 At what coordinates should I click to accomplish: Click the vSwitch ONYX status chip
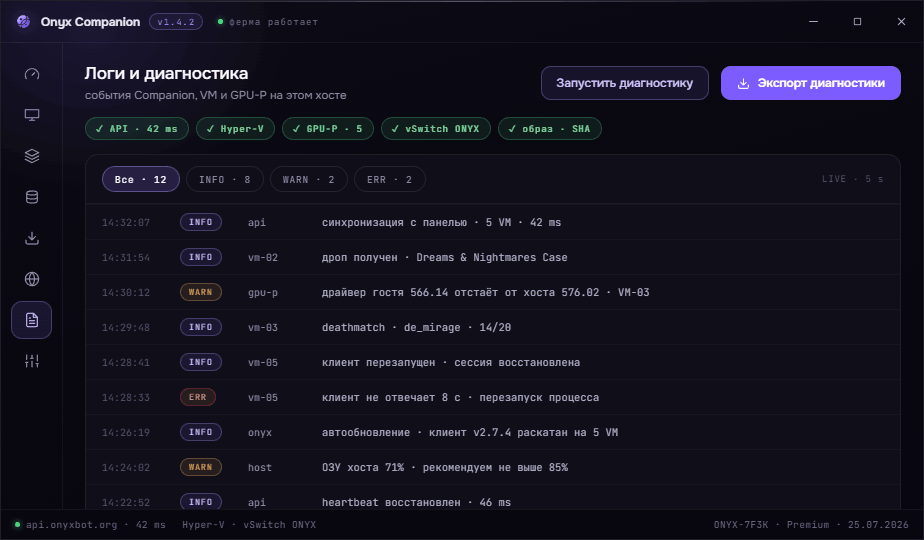click(435, 129)
